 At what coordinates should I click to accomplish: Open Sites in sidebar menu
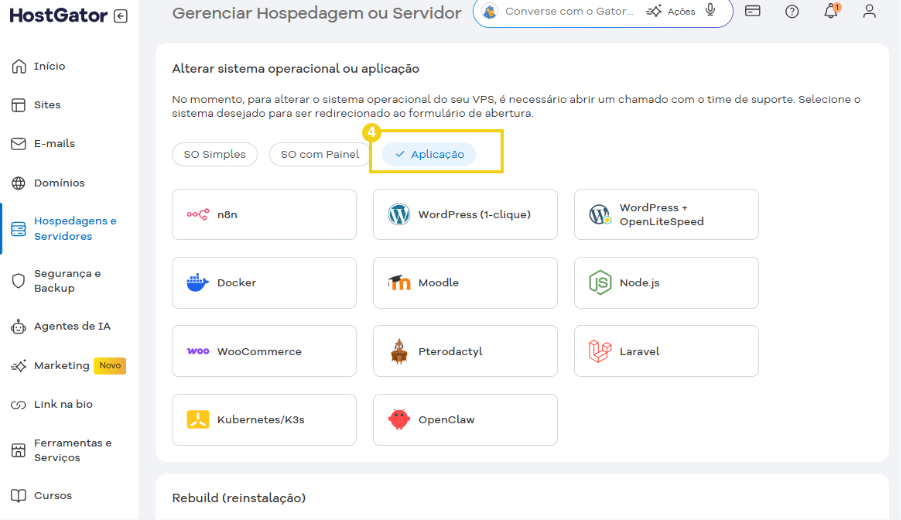47,105
